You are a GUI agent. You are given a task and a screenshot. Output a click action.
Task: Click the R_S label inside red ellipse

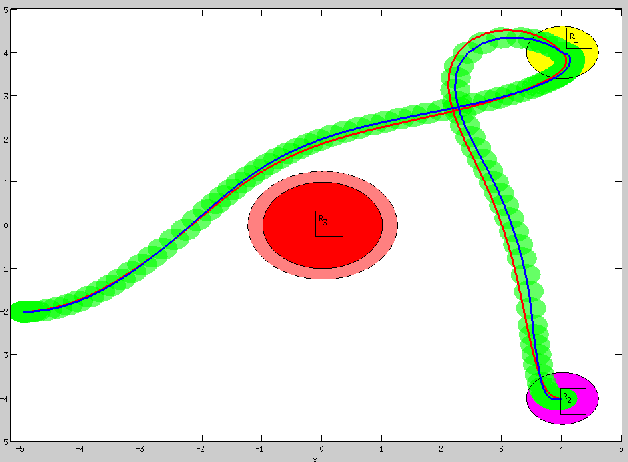322,217
